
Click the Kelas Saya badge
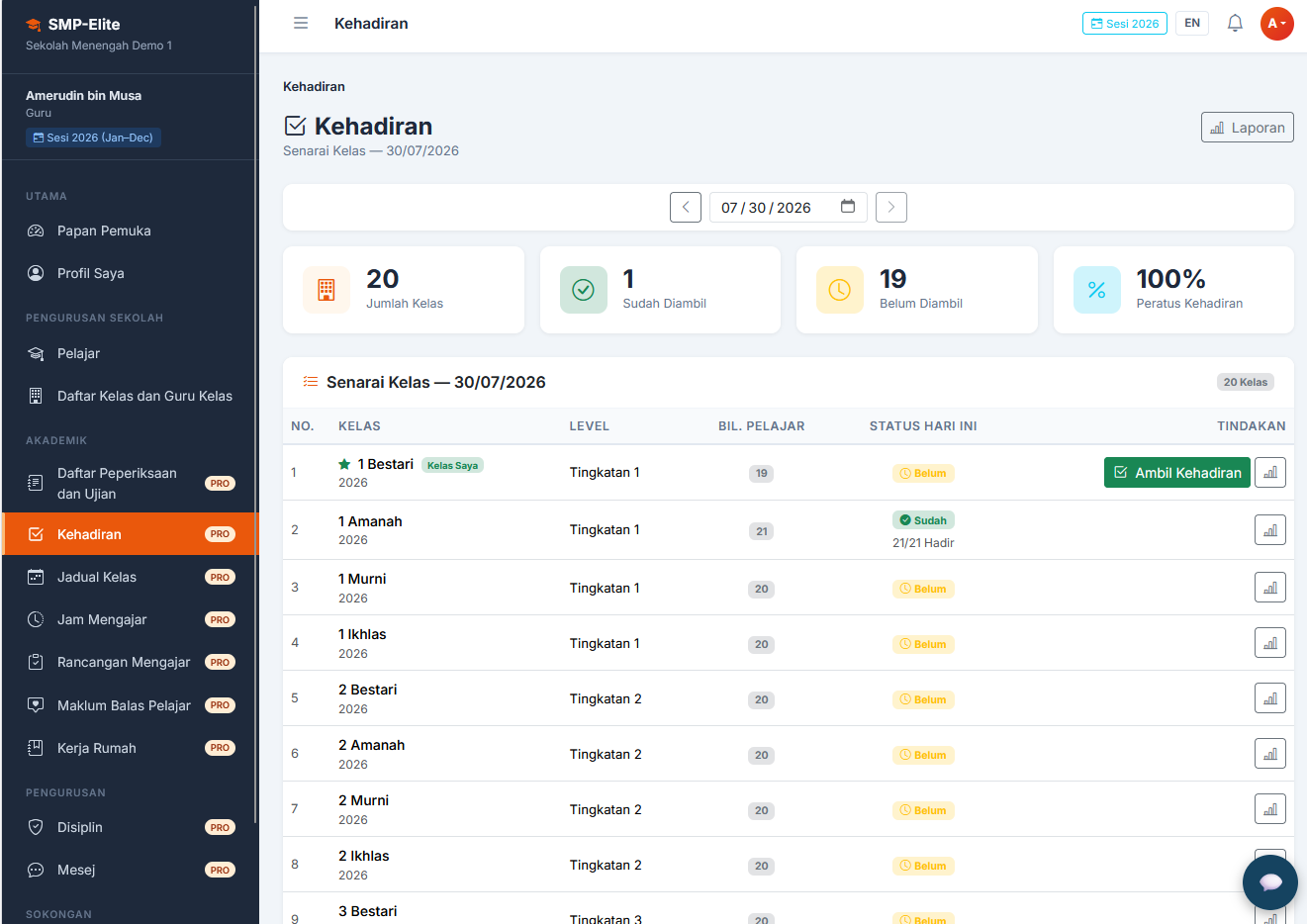[x=452, y=465]
